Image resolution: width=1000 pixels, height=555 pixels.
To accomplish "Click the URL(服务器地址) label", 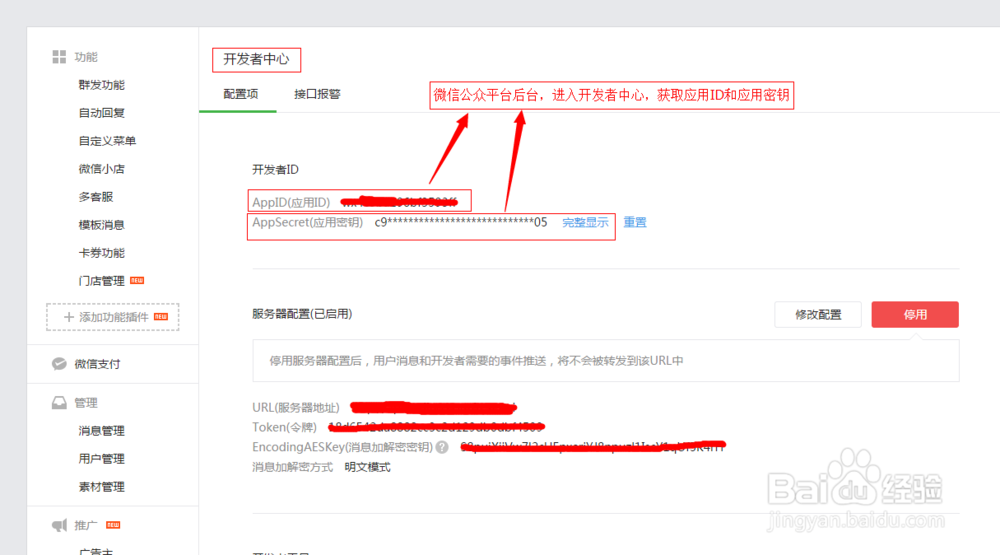I will point(296,408).
